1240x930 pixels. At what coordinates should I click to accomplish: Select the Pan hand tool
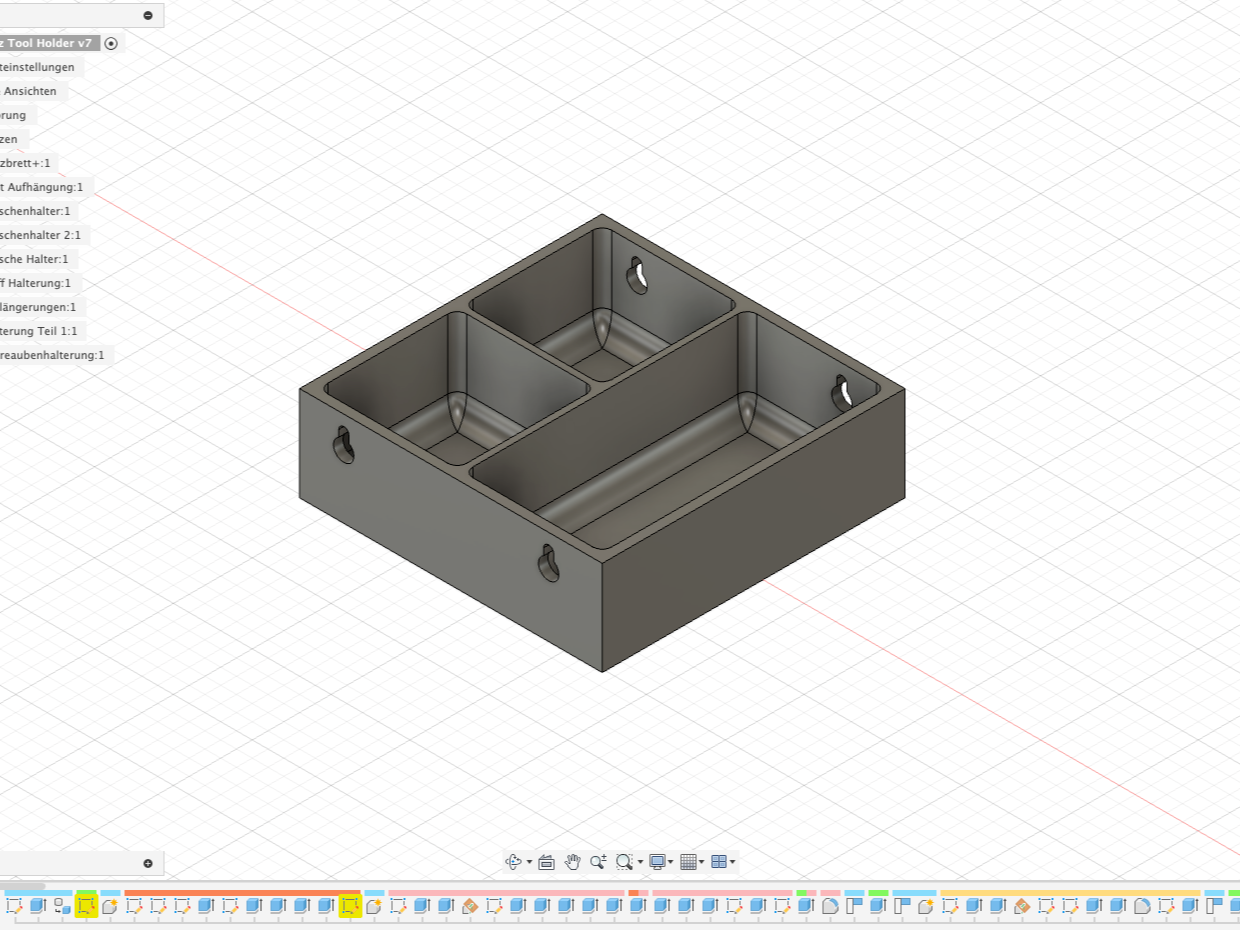click(572, 861)
